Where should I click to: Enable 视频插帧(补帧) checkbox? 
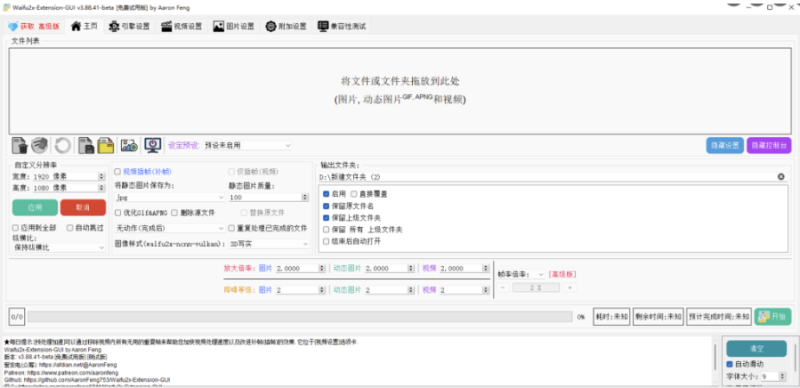[x=118, y=172]
